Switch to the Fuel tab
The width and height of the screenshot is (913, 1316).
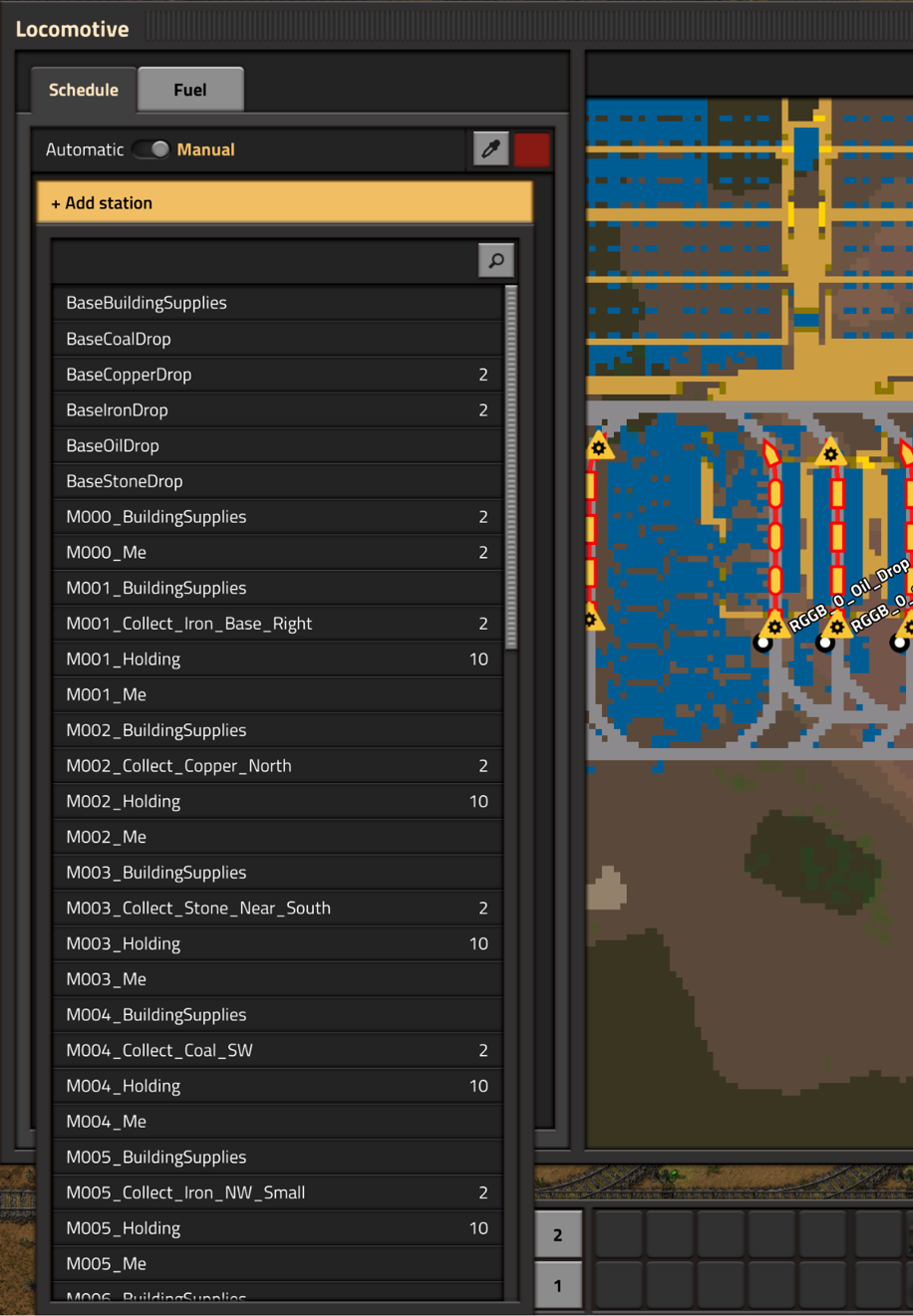click(x=189, y=90)
